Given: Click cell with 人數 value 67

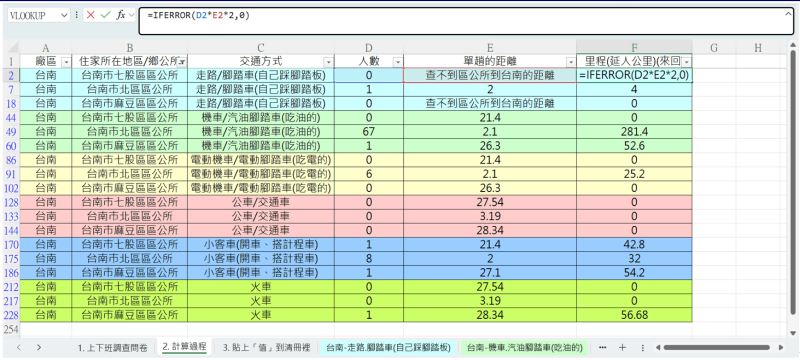Looking at the screenshot, I should [369, 132].
